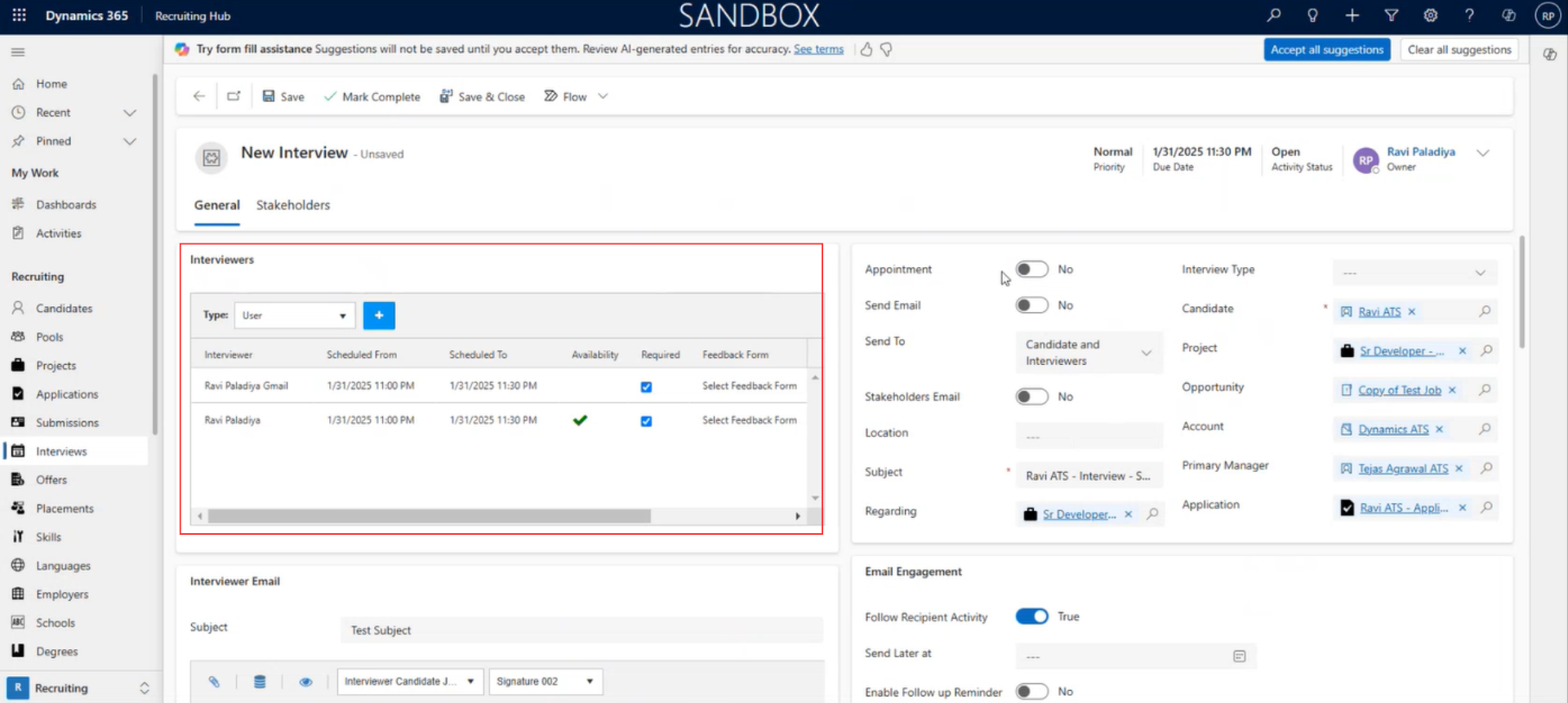This screenshot has width=1568, height=703.
Task: Search the Candidate lookup magnifier
Action: pyautogui.click(x=1485, y=311)
